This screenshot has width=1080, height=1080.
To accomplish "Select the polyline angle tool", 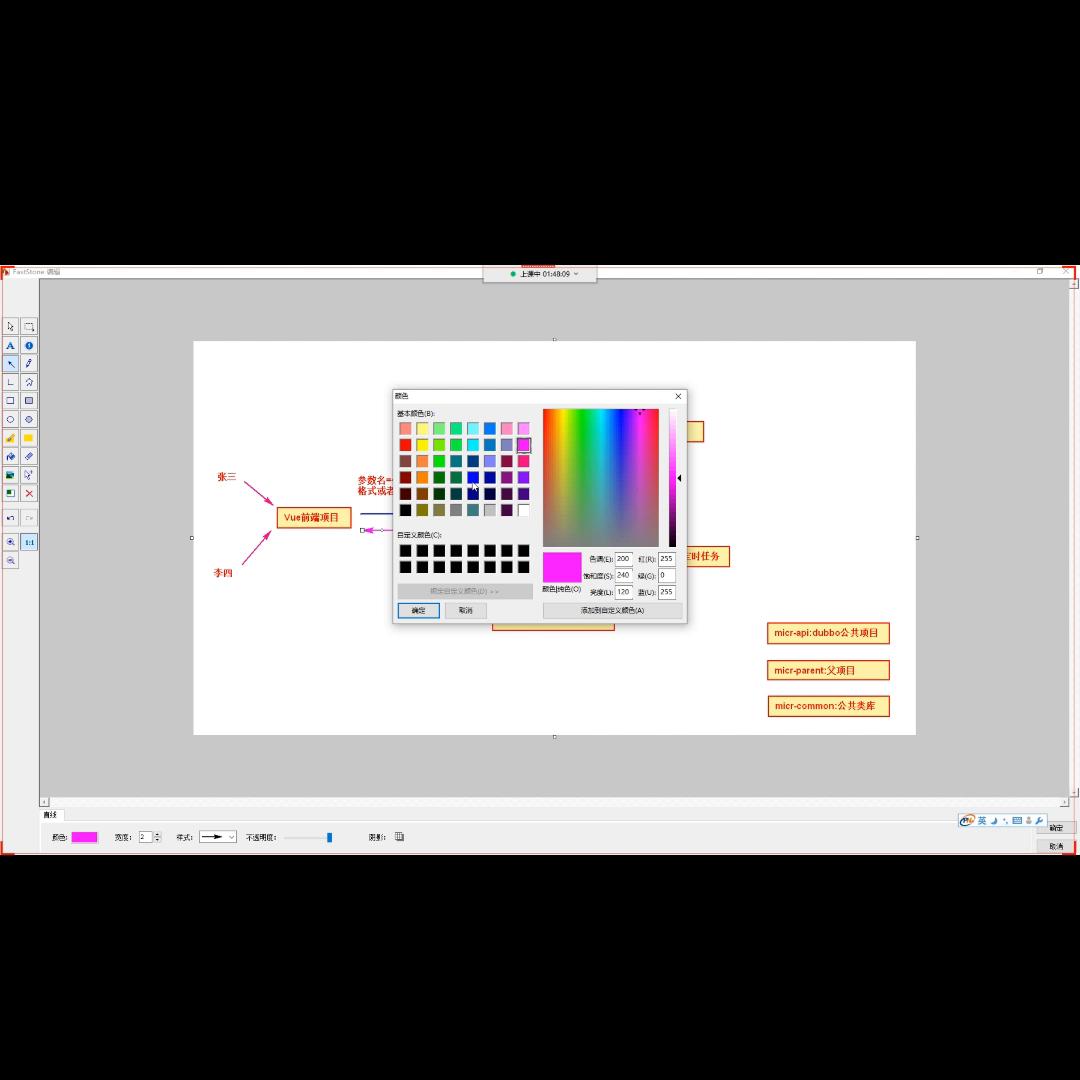I will tap(10, 382).
